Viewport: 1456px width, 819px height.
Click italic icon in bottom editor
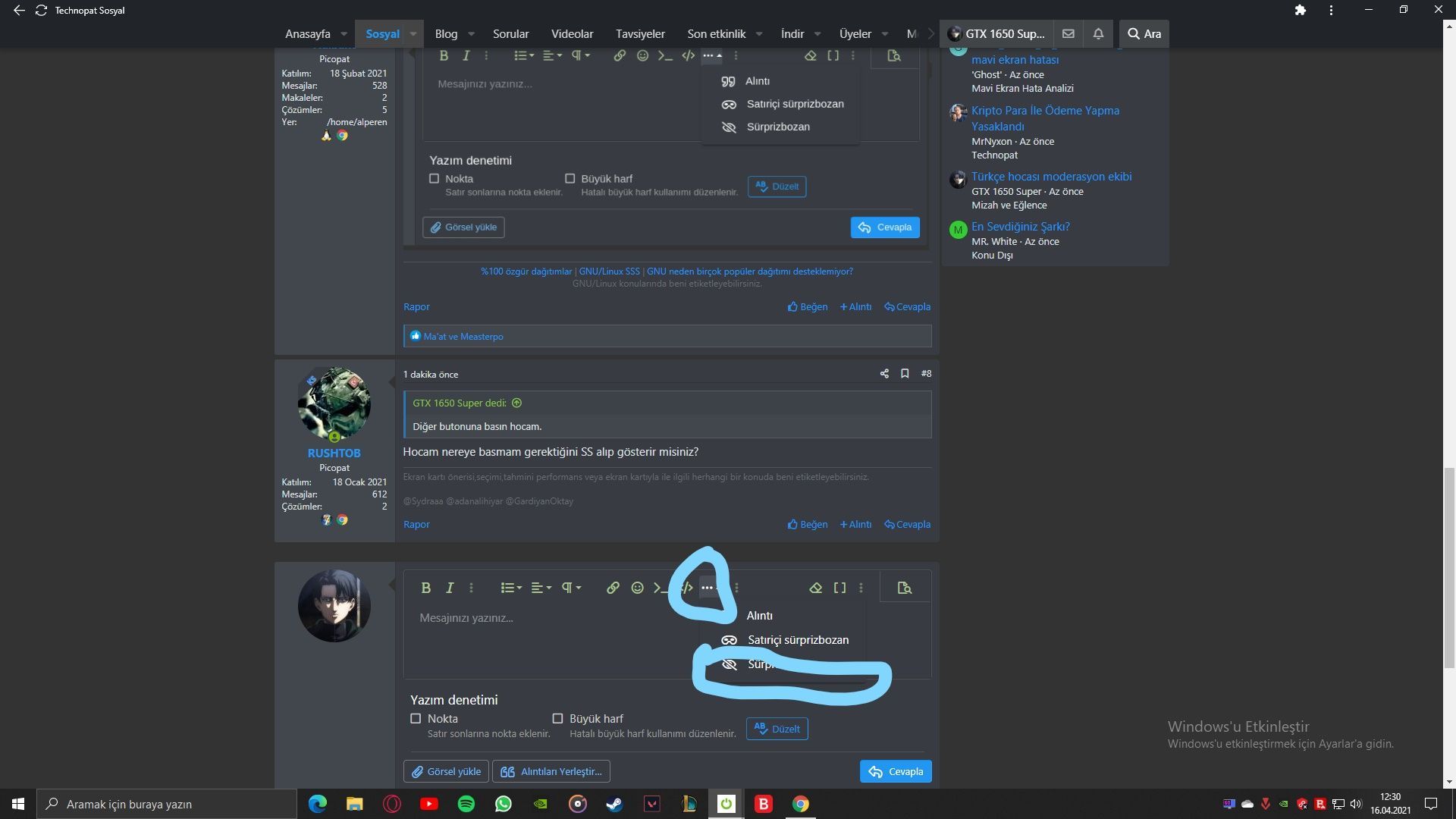tap(450, 588)
